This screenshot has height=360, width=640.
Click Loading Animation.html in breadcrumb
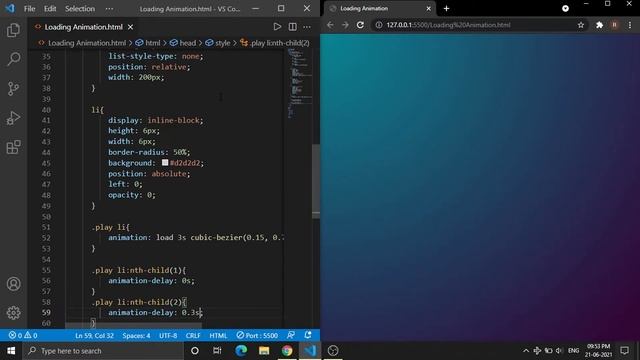point(87,43)
